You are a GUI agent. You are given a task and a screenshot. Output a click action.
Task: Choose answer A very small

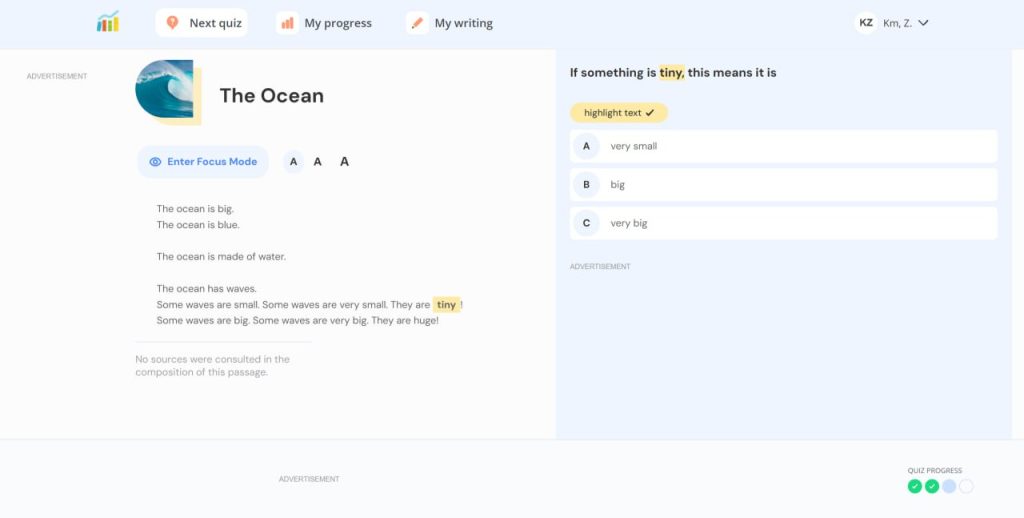[x=784, y=146]
